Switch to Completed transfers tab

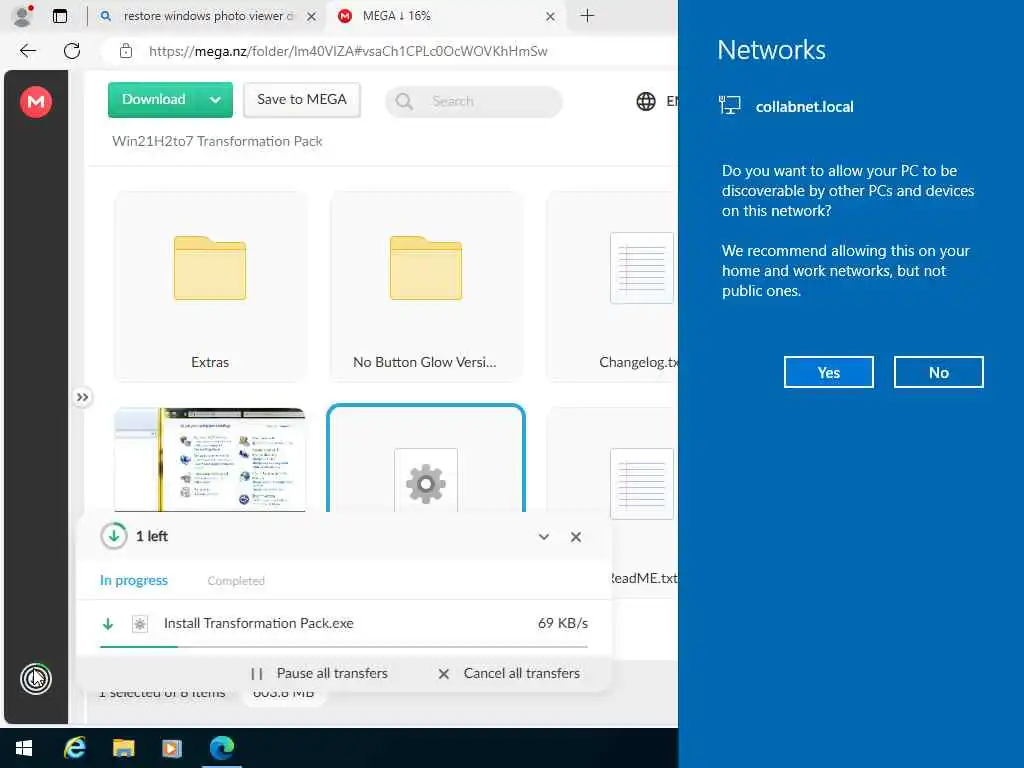coord(236,581)
